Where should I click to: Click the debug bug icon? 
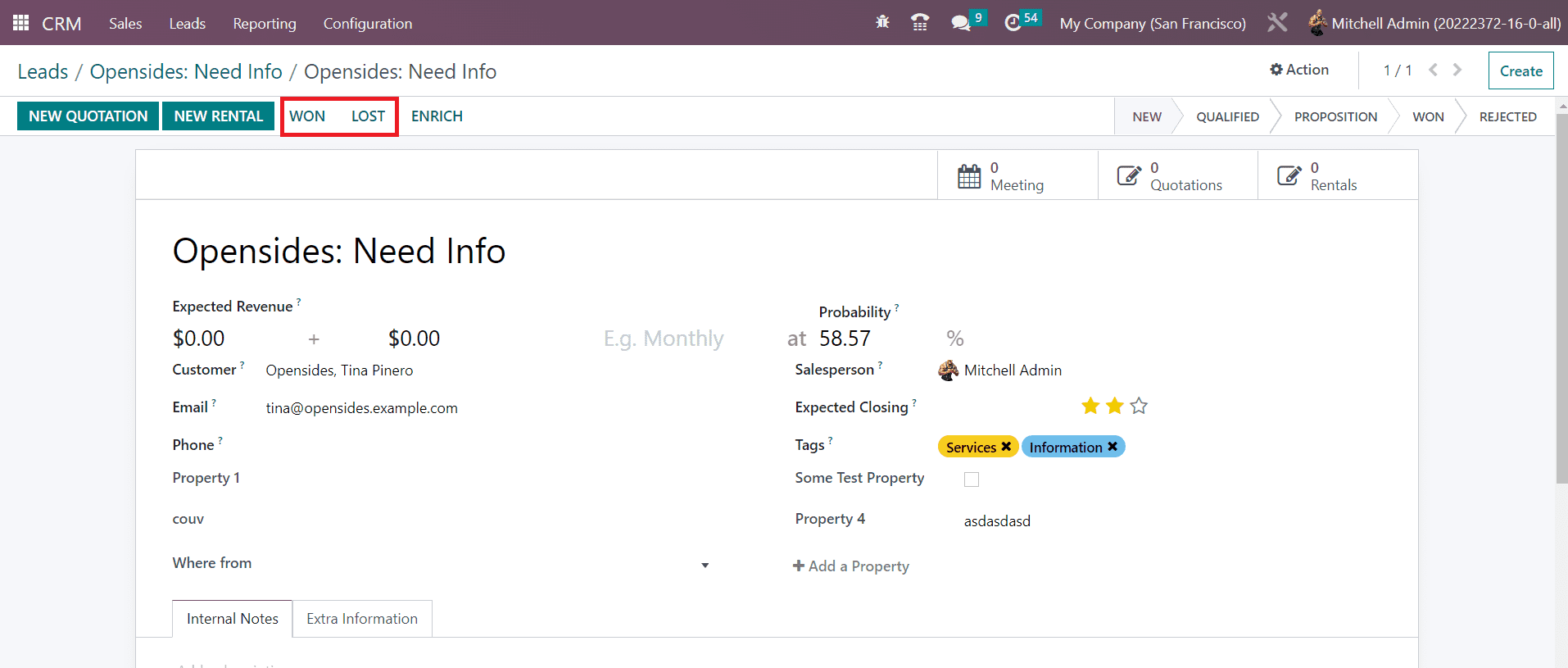[x=882, y=23]
